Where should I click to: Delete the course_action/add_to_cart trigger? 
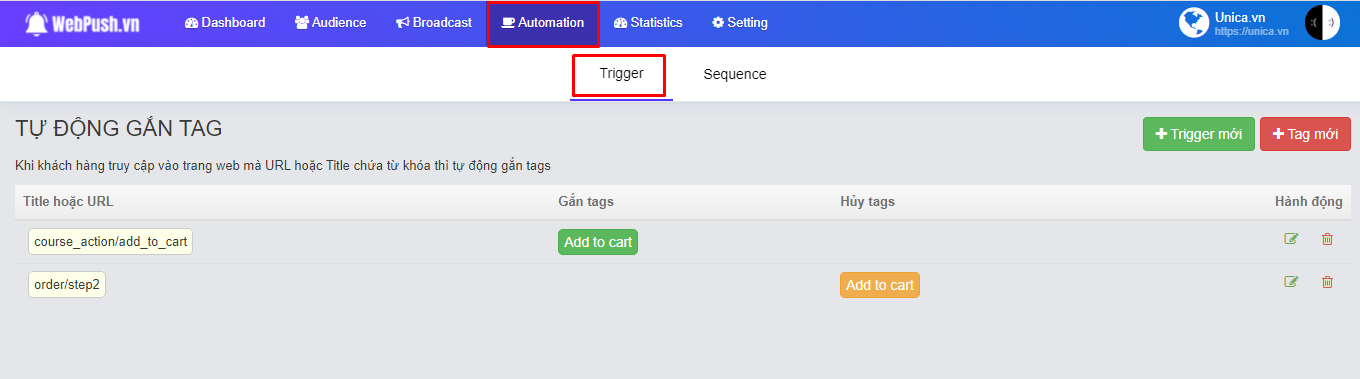pos(1327,239)
